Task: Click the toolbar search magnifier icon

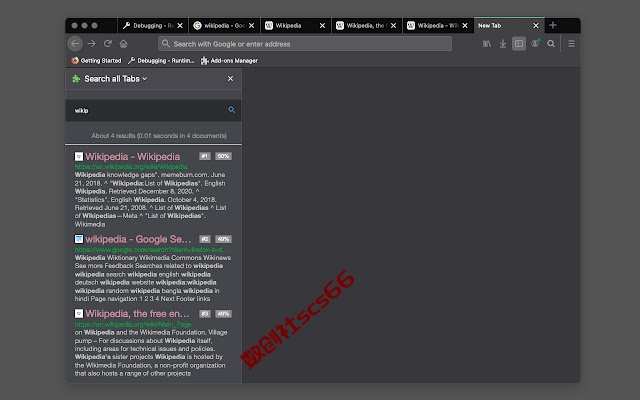Action: [551, 43]
